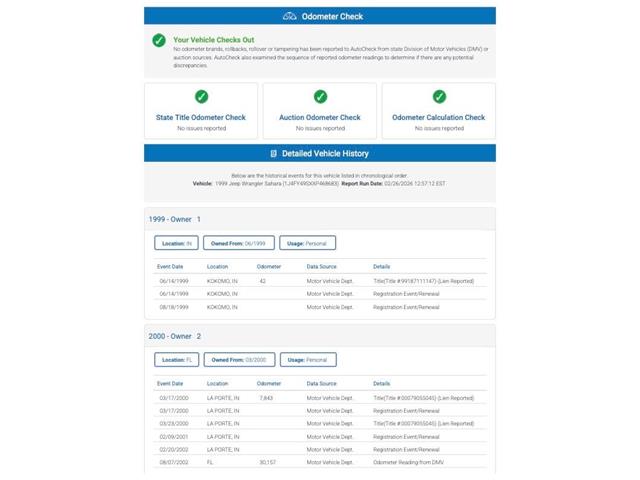Click Owner 2 Location: FL tag
Viewport: 640px width, 480px height.
[x=177, y=360]
